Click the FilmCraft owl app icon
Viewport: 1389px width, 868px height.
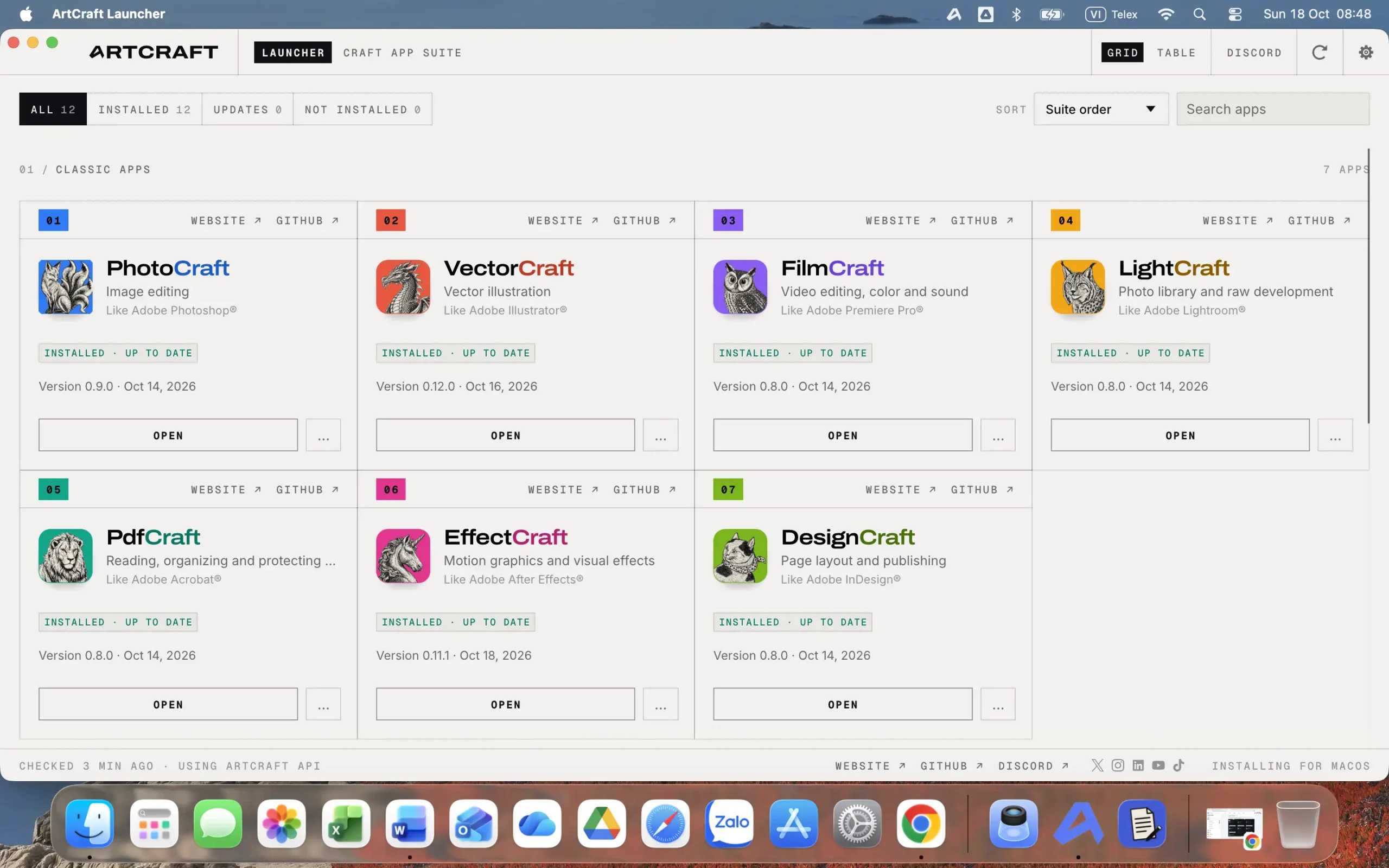(x=740, y=287)
